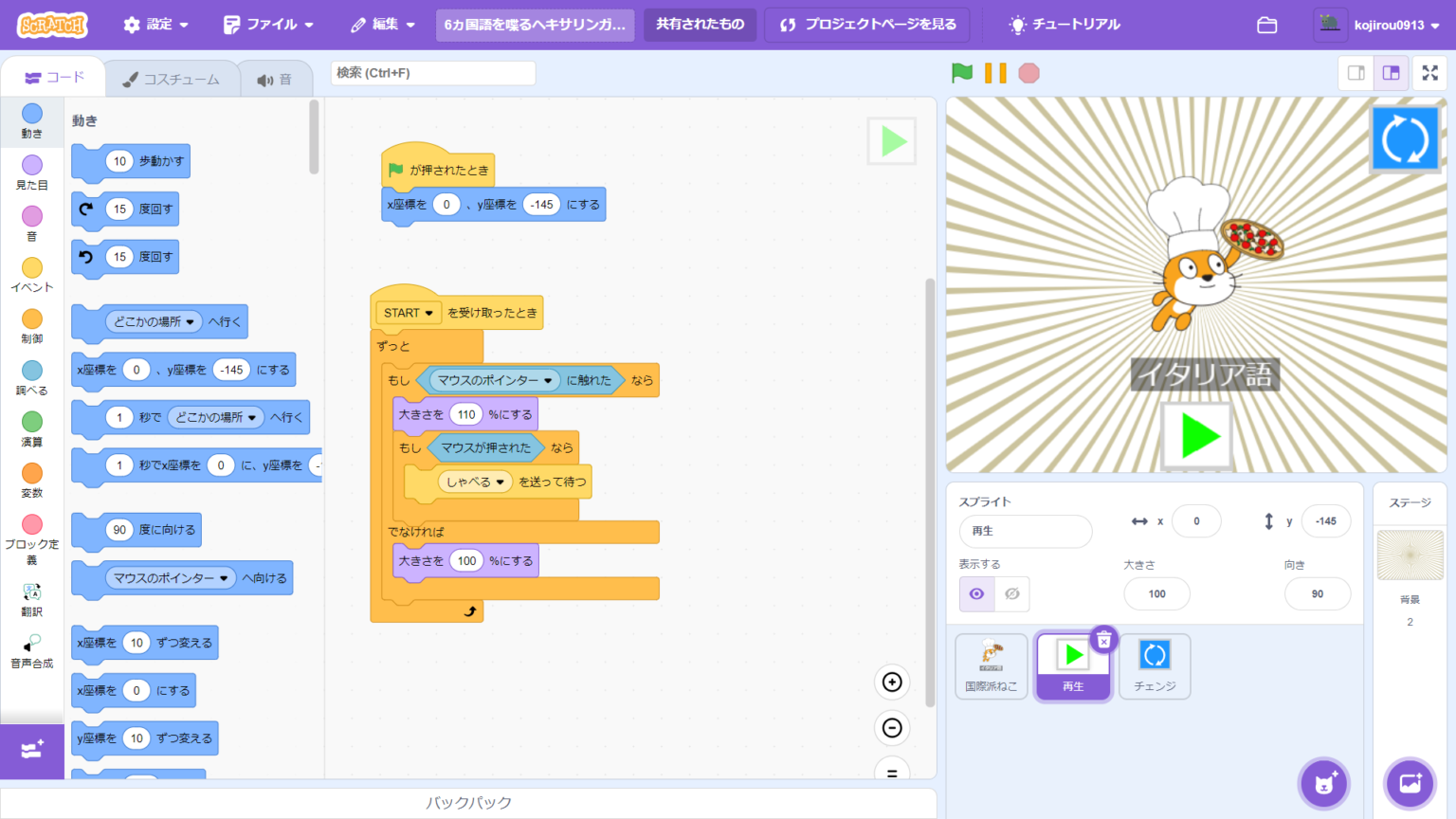Select the チェンジ sprite thumbnail
The image size is (1456, 819).
pos(1155,666)
